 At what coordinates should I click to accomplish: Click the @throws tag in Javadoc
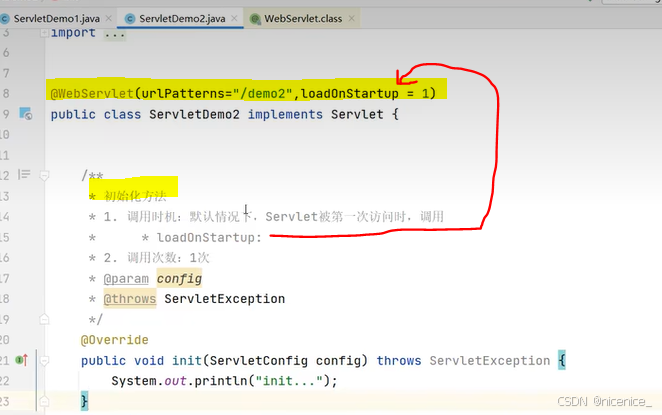(130, 299)
